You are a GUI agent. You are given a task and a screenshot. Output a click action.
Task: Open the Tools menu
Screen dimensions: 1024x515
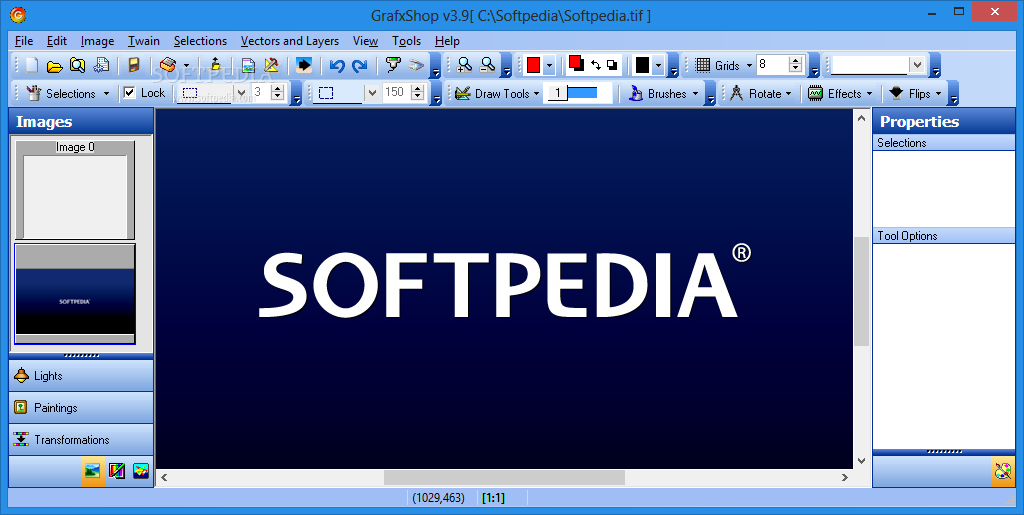[406, 40]
